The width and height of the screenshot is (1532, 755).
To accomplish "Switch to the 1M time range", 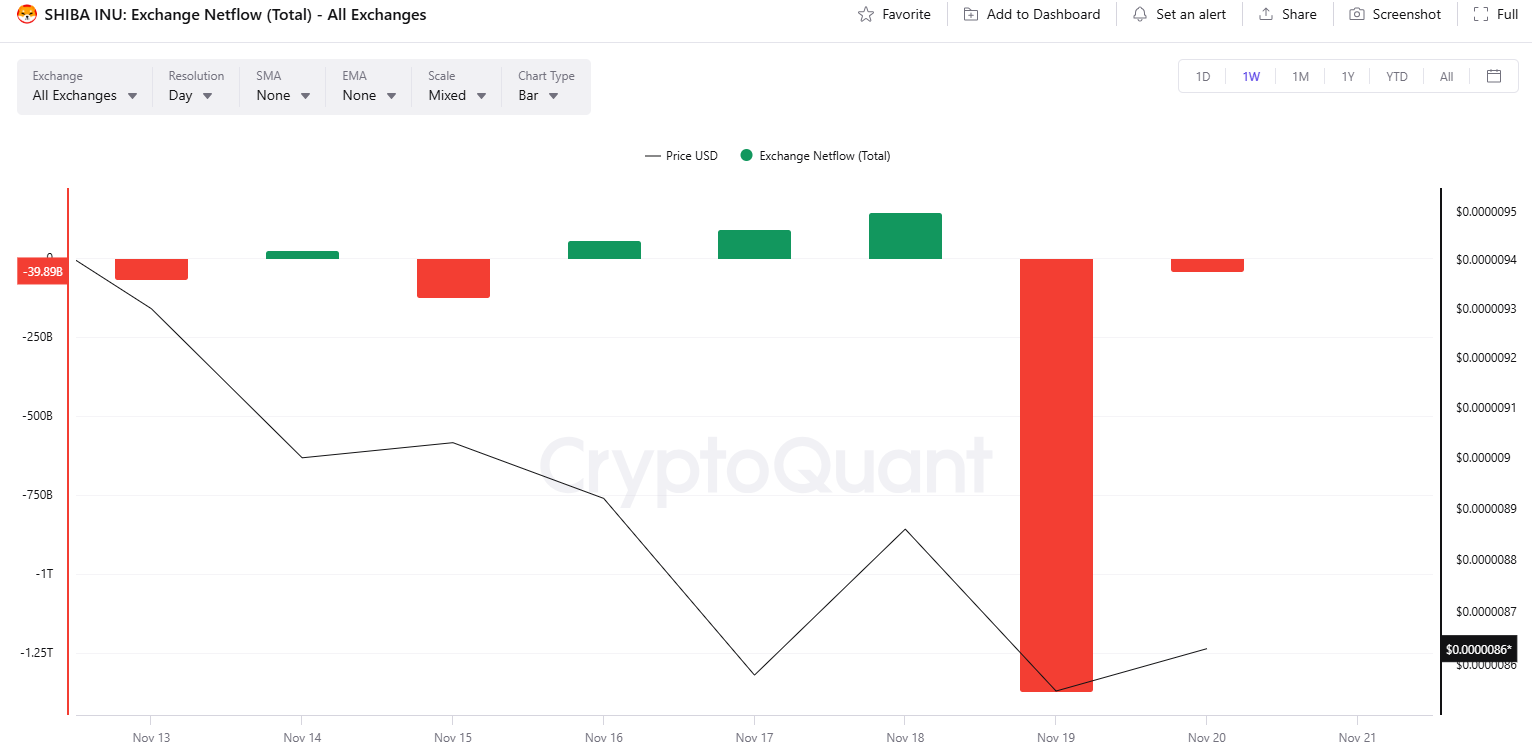I will 1300,77.
